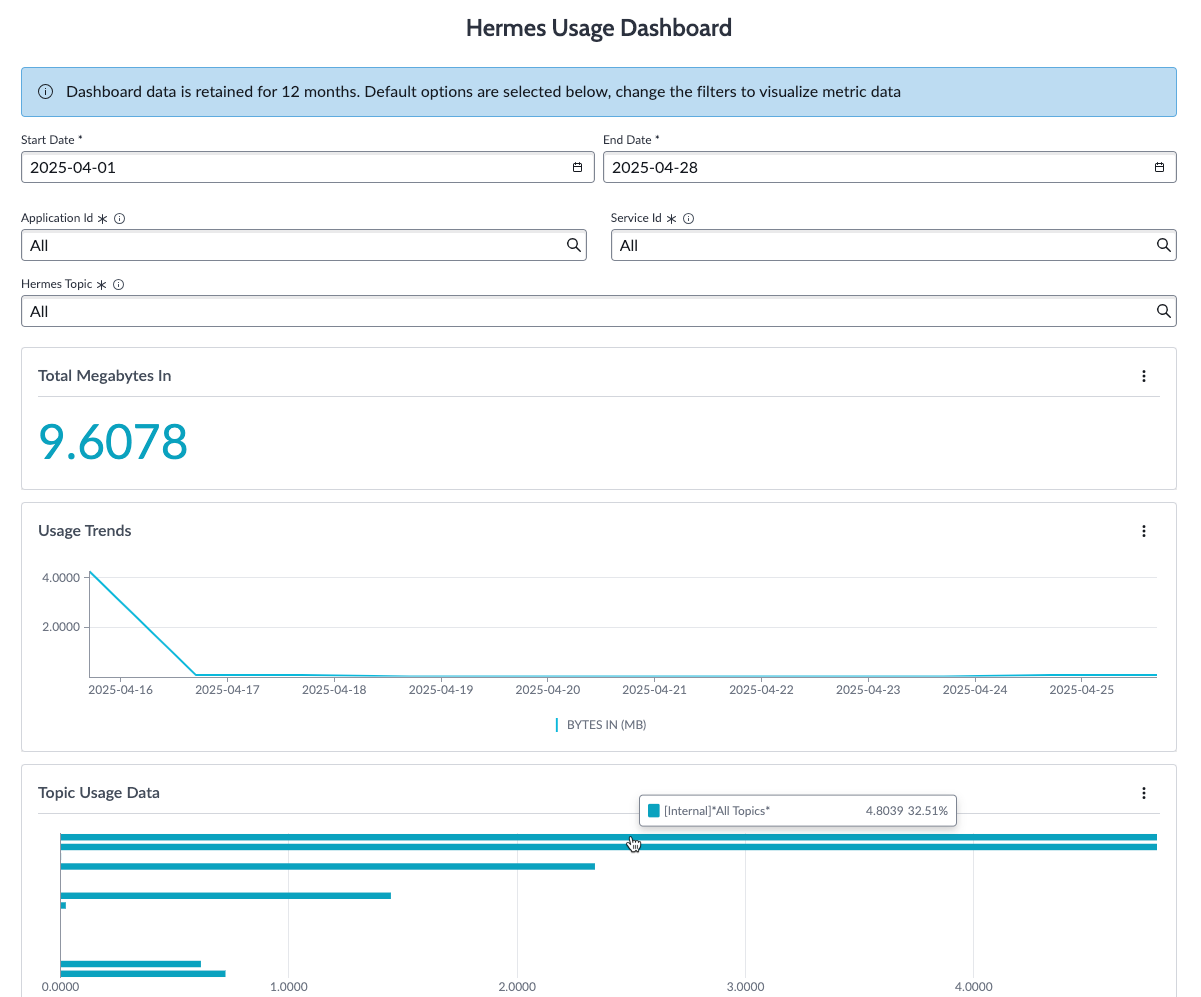Open Usage Trends panel options menu
Viewport: 1201px width, 997px height.
tap(1144, 531)
